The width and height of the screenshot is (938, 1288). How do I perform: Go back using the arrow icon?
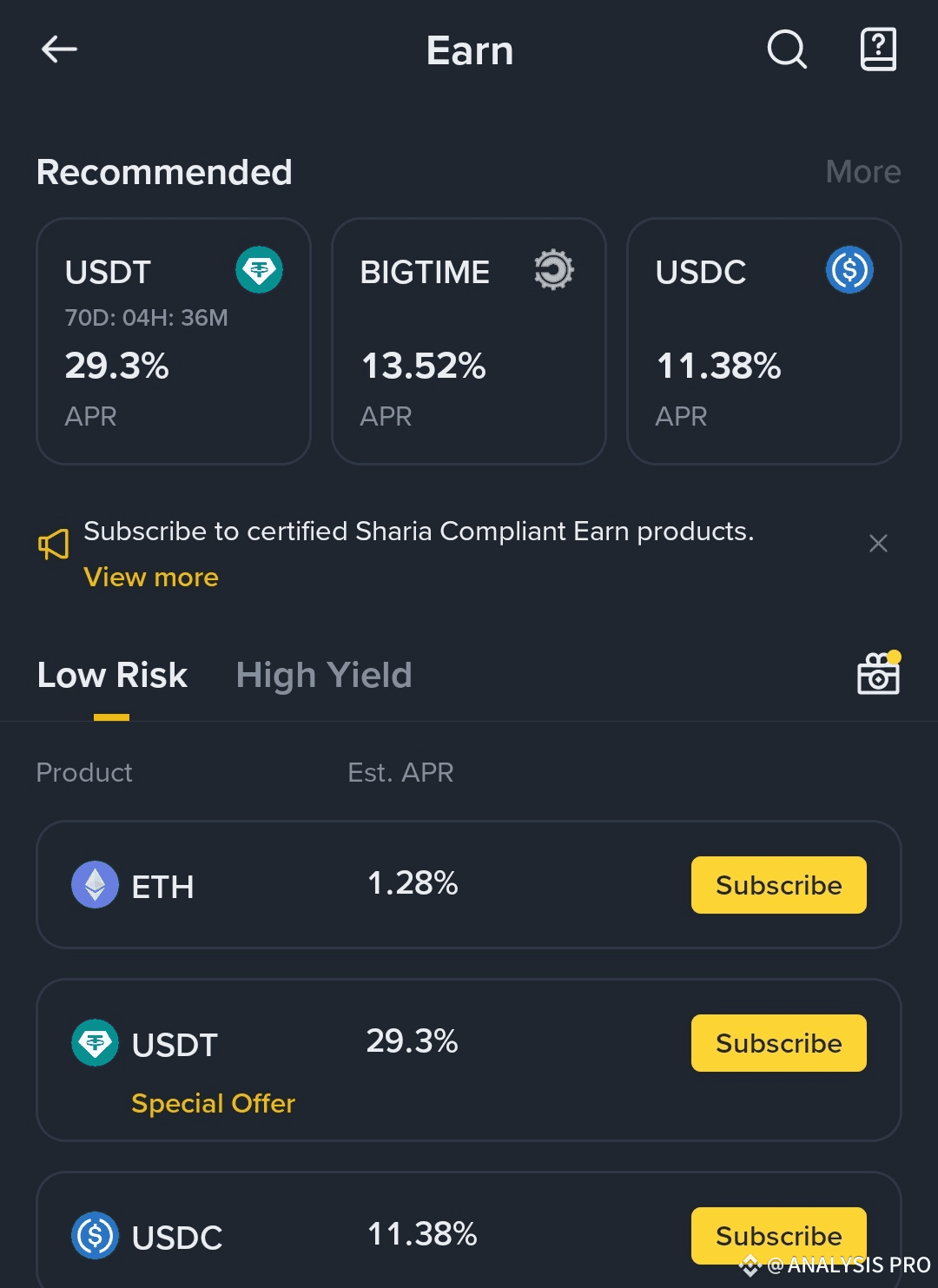pyautogui.click(x=59, y=50)
